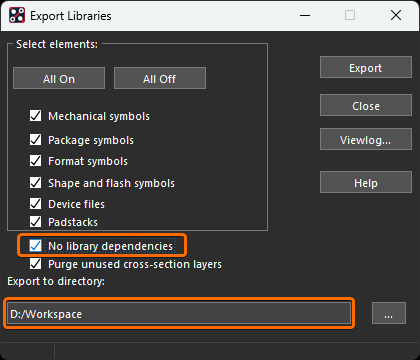Close the window with the X icon

[396, 15]
